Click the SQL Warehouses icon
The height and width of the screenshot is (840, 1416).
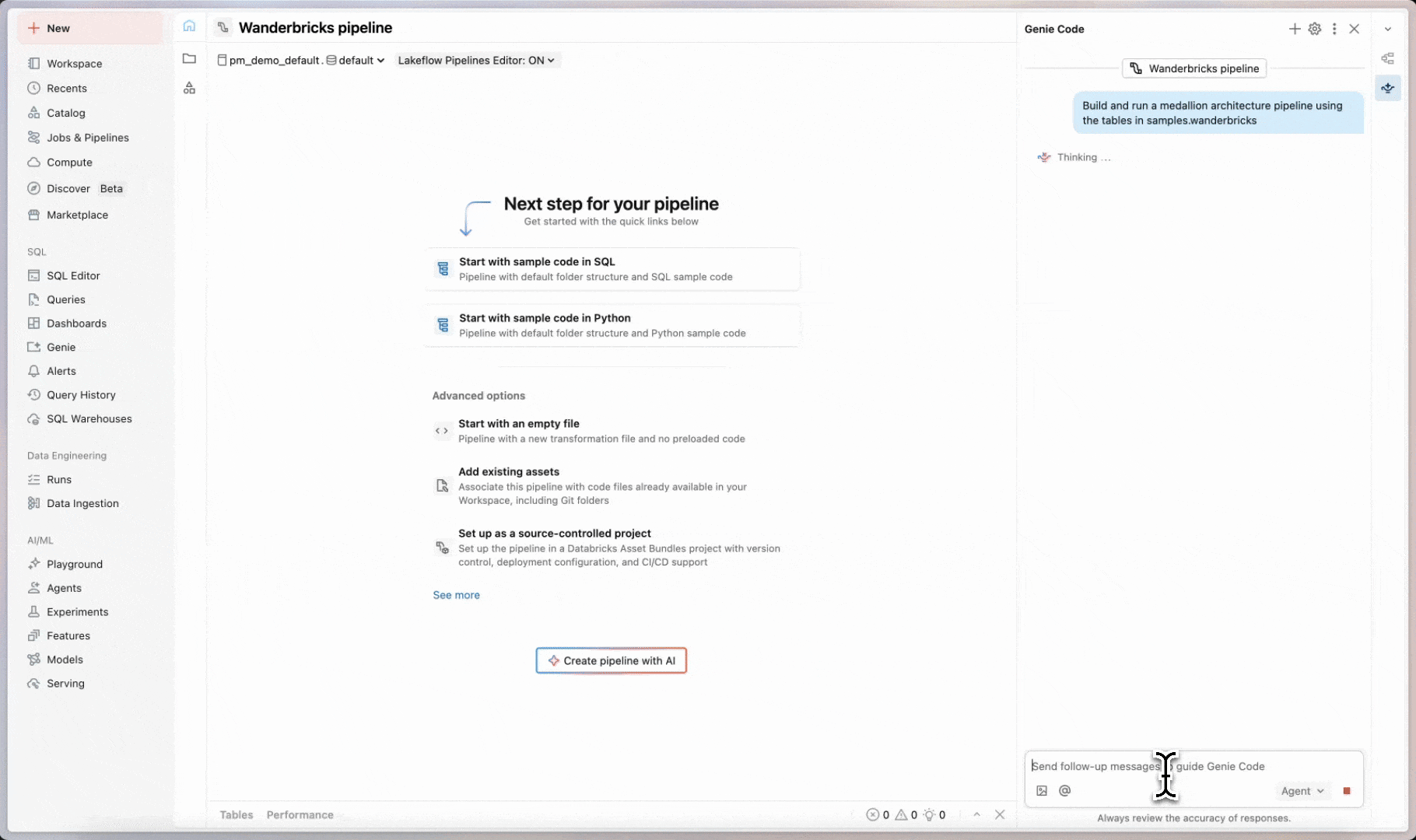point(33,418)
